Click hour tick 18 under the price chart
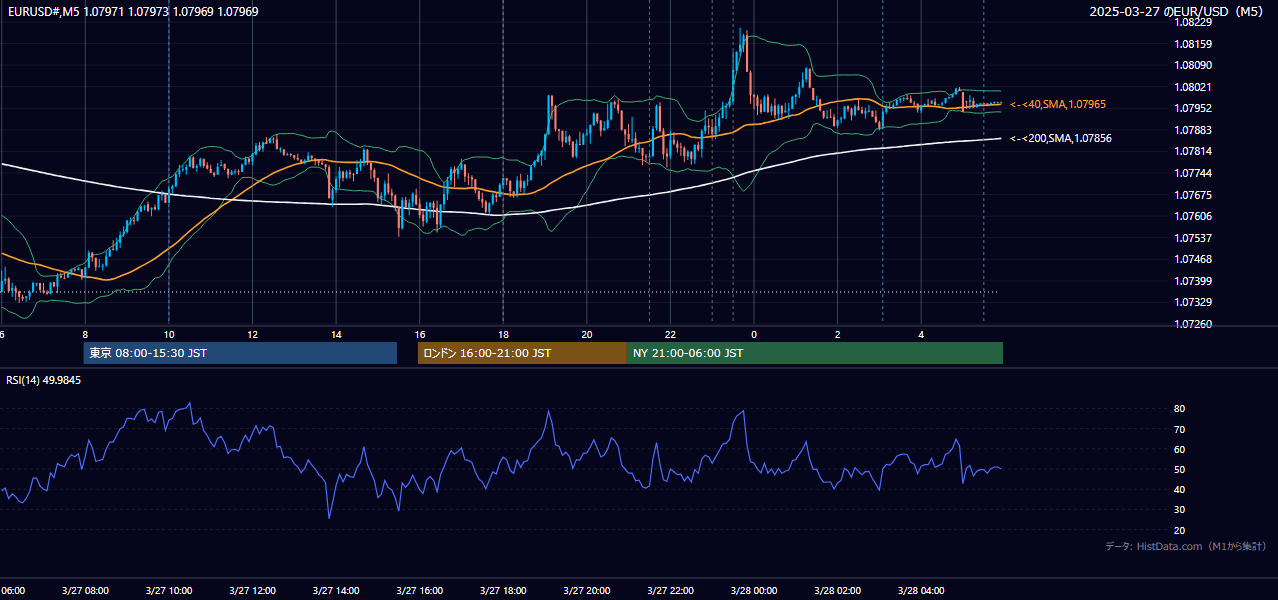This screenshot has height=600, width=1278. [503, 335]
